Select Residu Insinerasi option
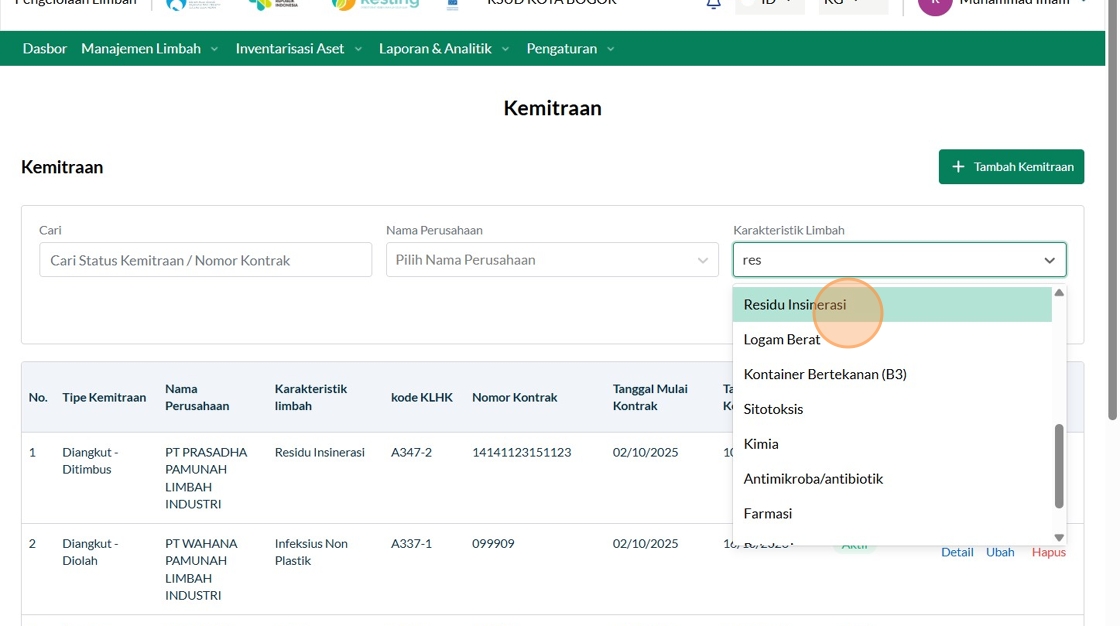 (x=794, y=305)
